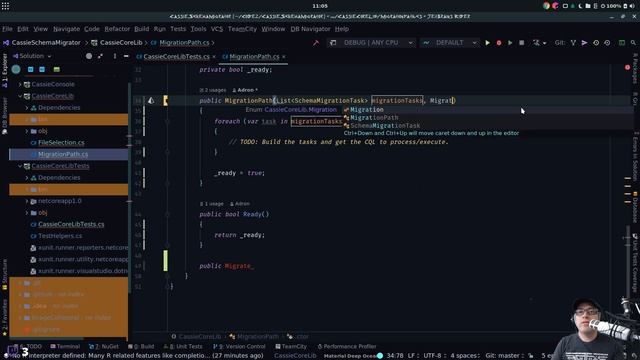Click the context action icon in the gutter

coord(151,100)
